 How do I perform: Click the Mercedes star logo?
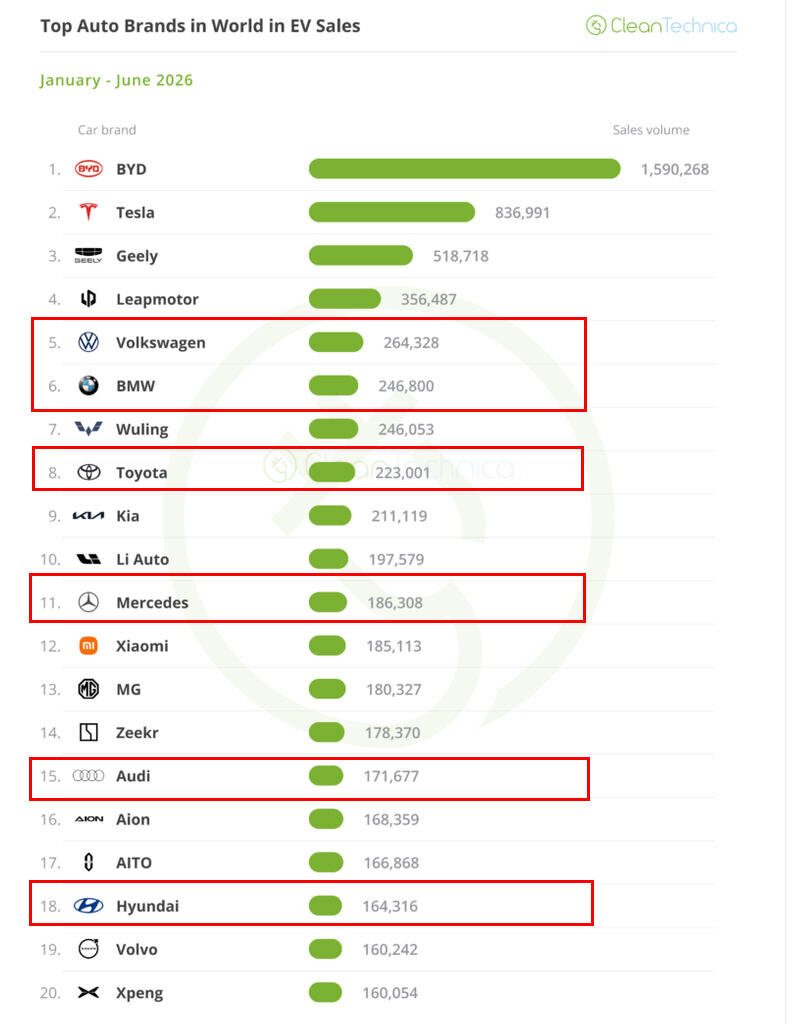click(88, 602)
